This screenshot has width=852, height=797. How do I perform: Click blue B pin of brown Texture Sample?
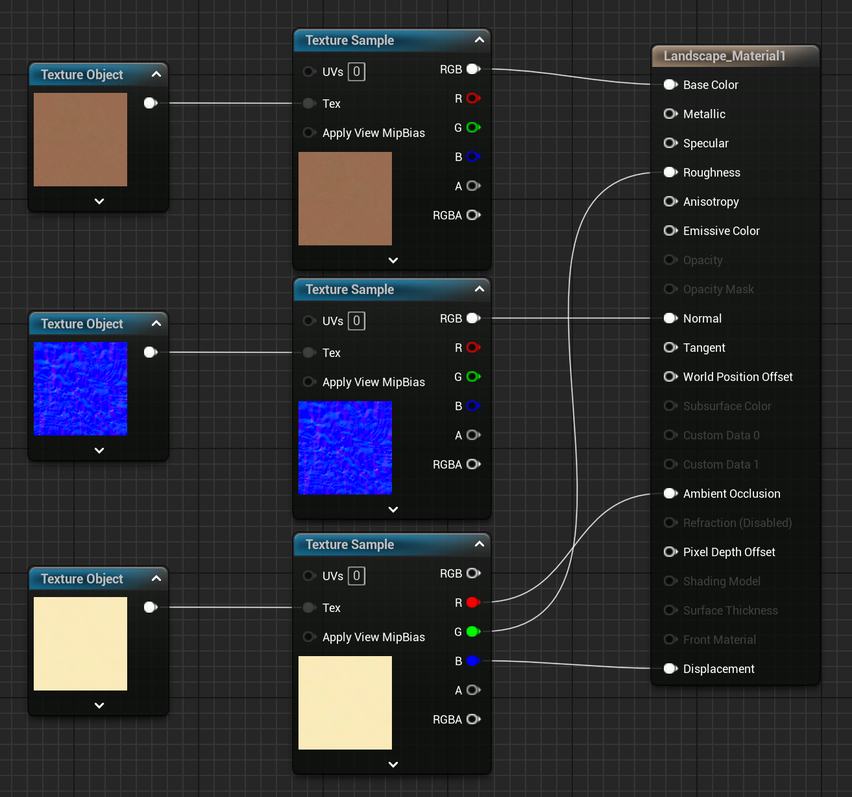(473, 157)
